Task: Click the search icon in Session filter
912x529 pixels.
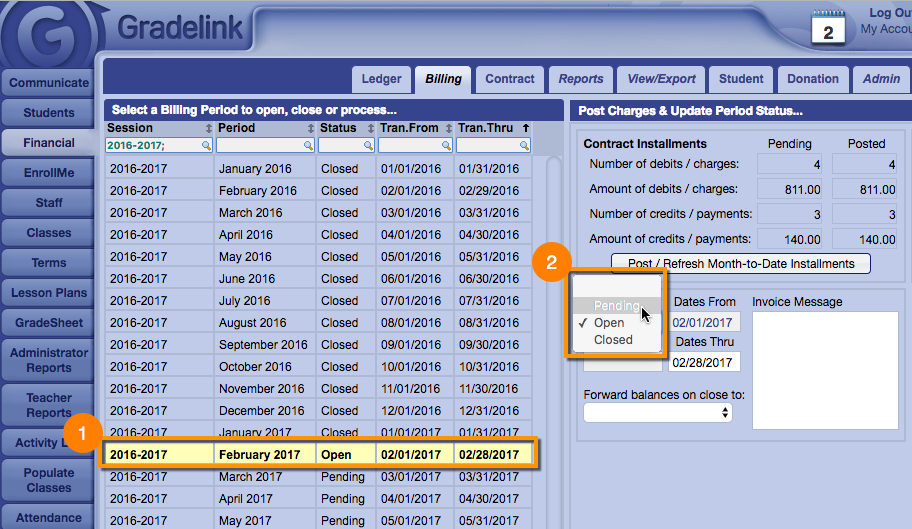Action: (x=206, y=145)
